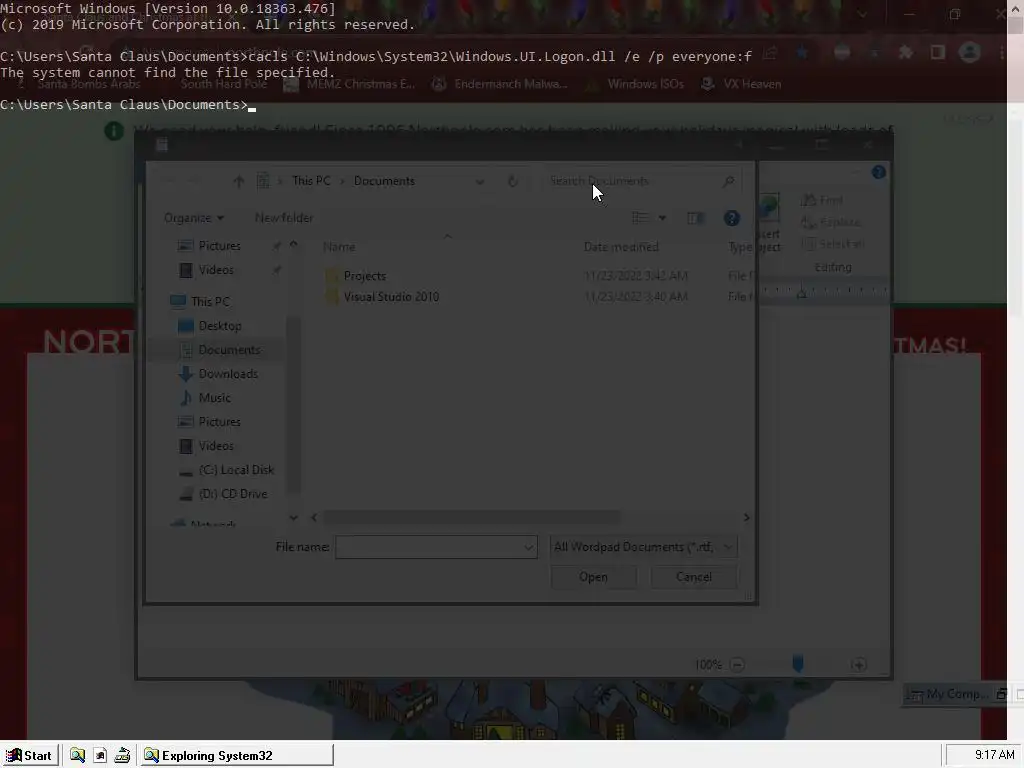
Task: Click the search magnifier icon in dialog
Action: point(729,181)
